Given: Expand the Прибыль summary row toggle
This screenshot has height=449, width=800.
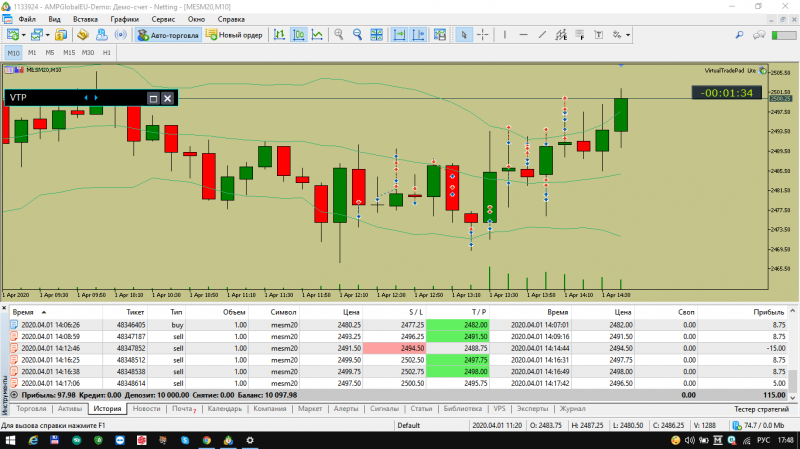Looking at the screenshot, I should click(14, 395).
